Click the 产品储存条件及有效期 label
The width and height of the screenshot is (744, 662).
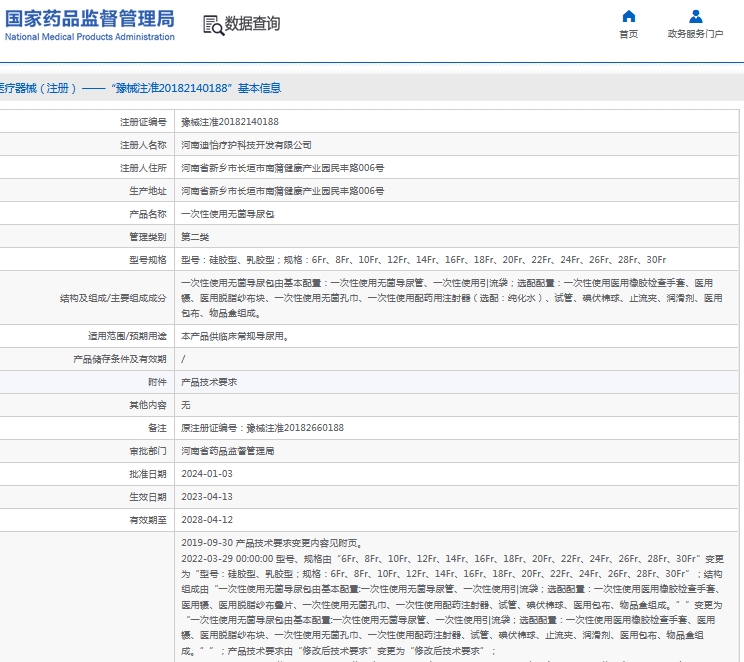click(120, 359)
